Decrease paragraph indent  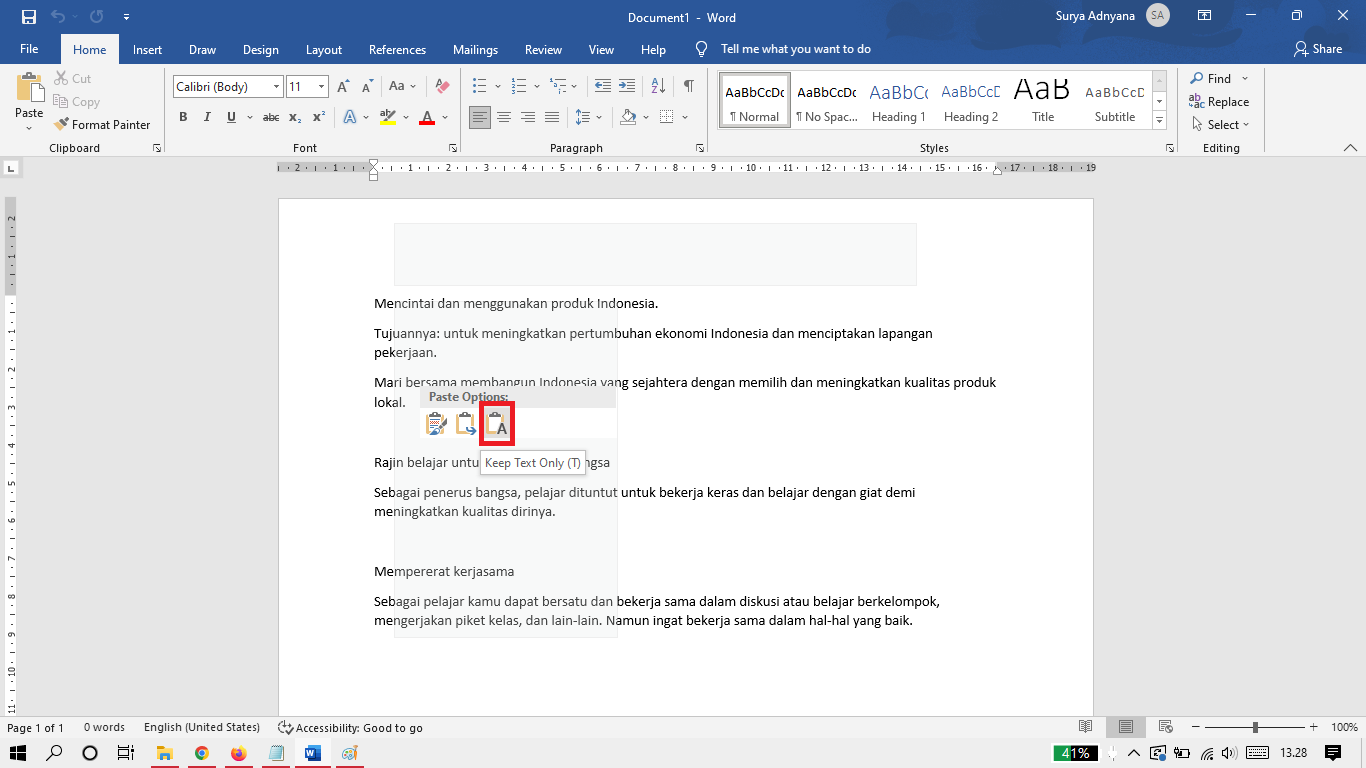click(602, 87)
